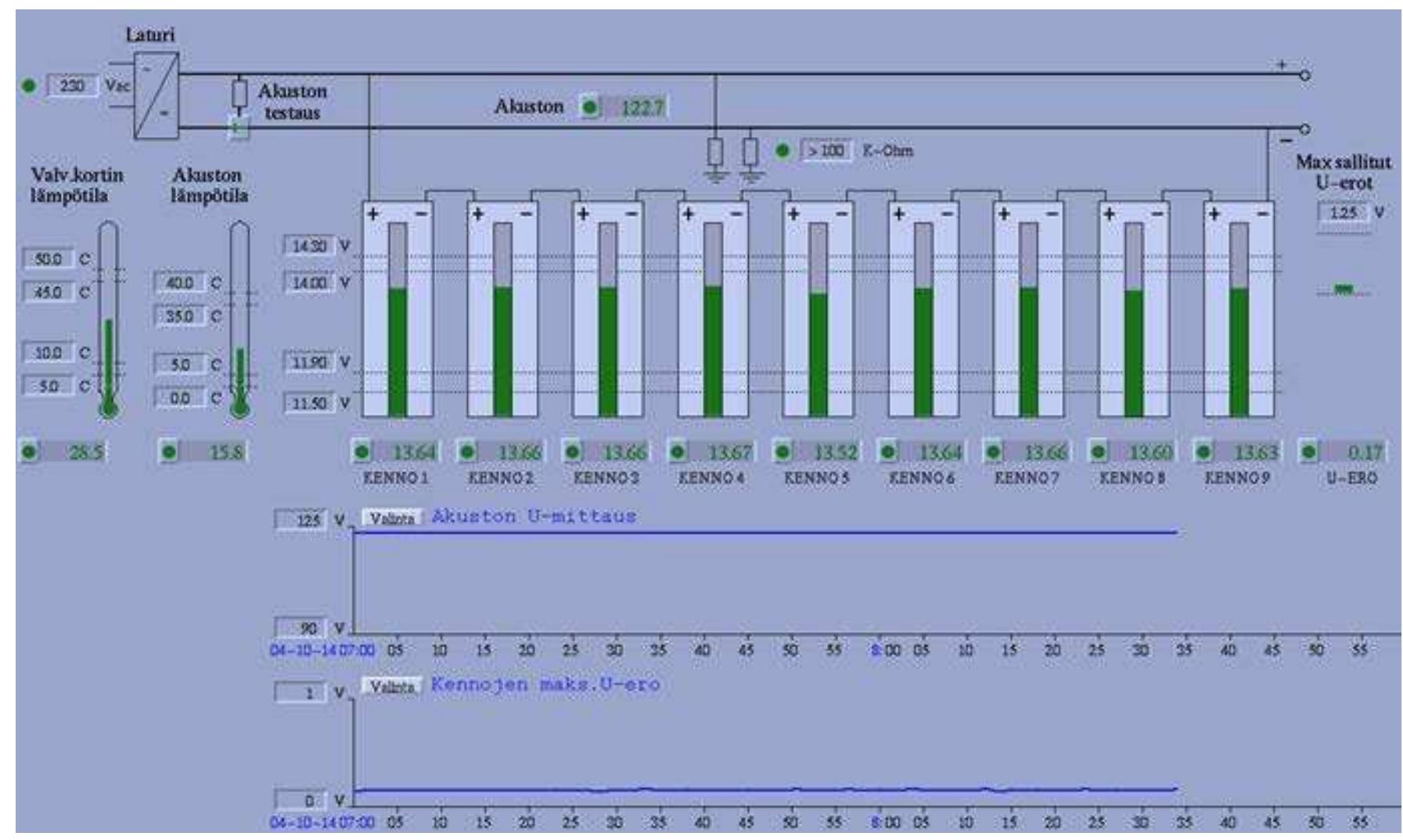Viewport: 1403px width, 840px height.
Task: Select the 90 V chart minimum field
Action: click(x=300, y=628)
